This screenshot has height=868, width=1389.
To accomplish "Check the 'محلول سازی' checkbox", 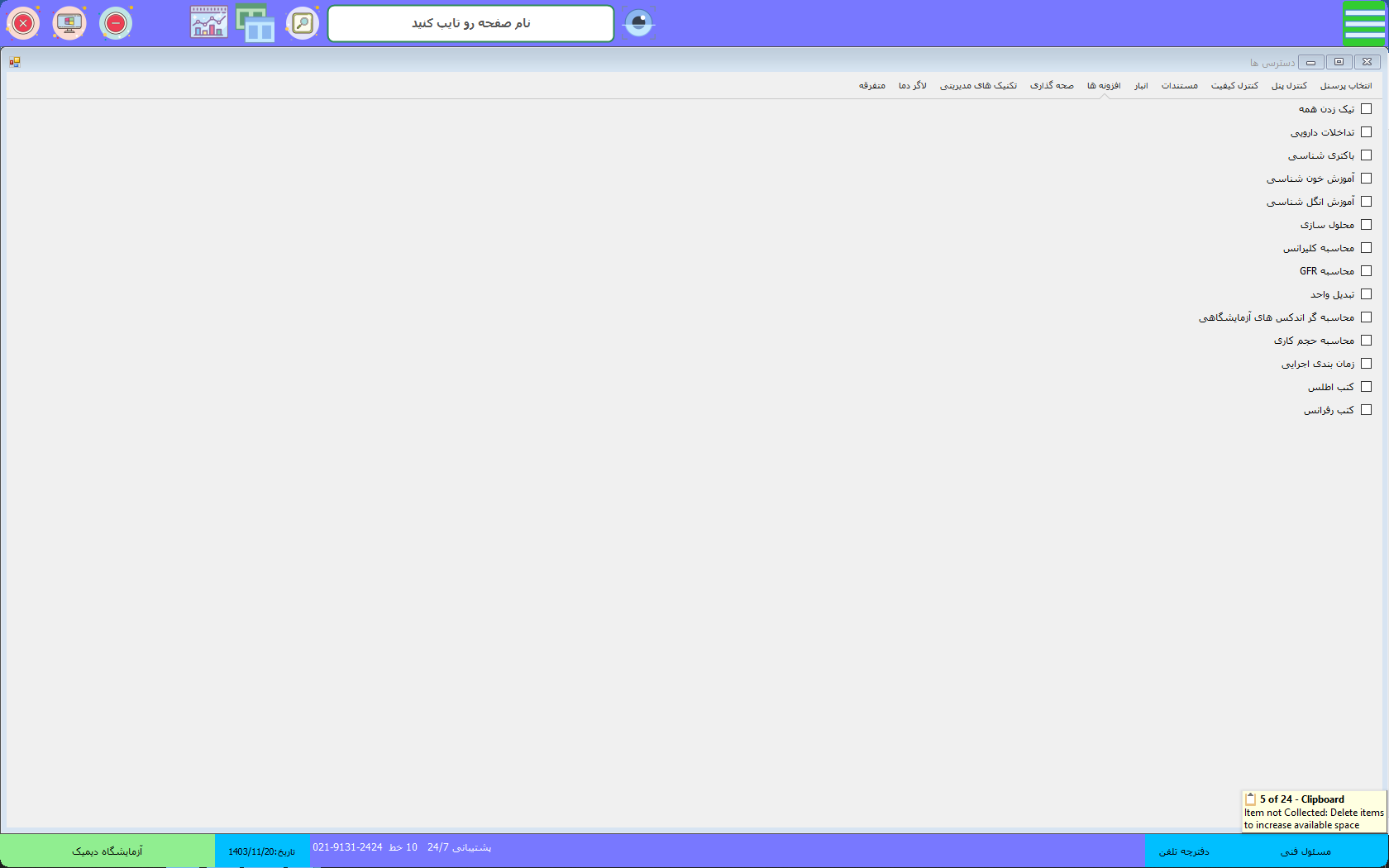I will tap(1366, 225).
